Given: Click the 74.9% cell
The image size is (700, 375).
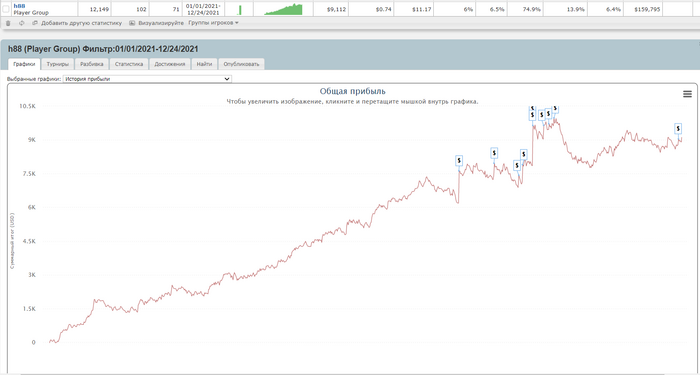Looking at the screenshot, I should pos(525,9).
